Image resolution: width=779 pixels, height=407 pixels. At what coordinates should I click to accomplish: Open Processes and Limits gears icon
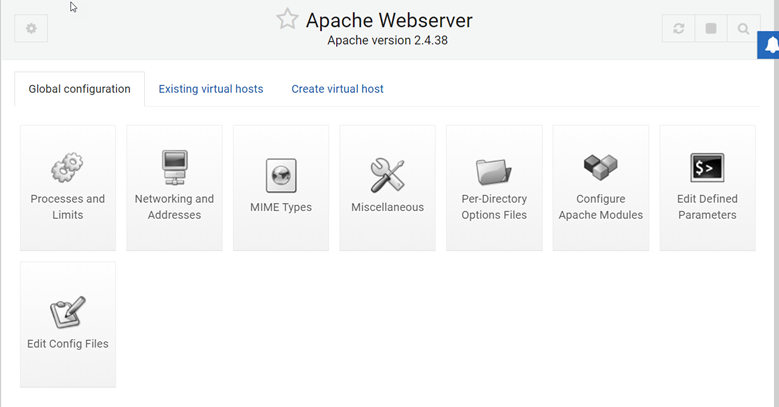pyautogui.click(x=68, y=166)
